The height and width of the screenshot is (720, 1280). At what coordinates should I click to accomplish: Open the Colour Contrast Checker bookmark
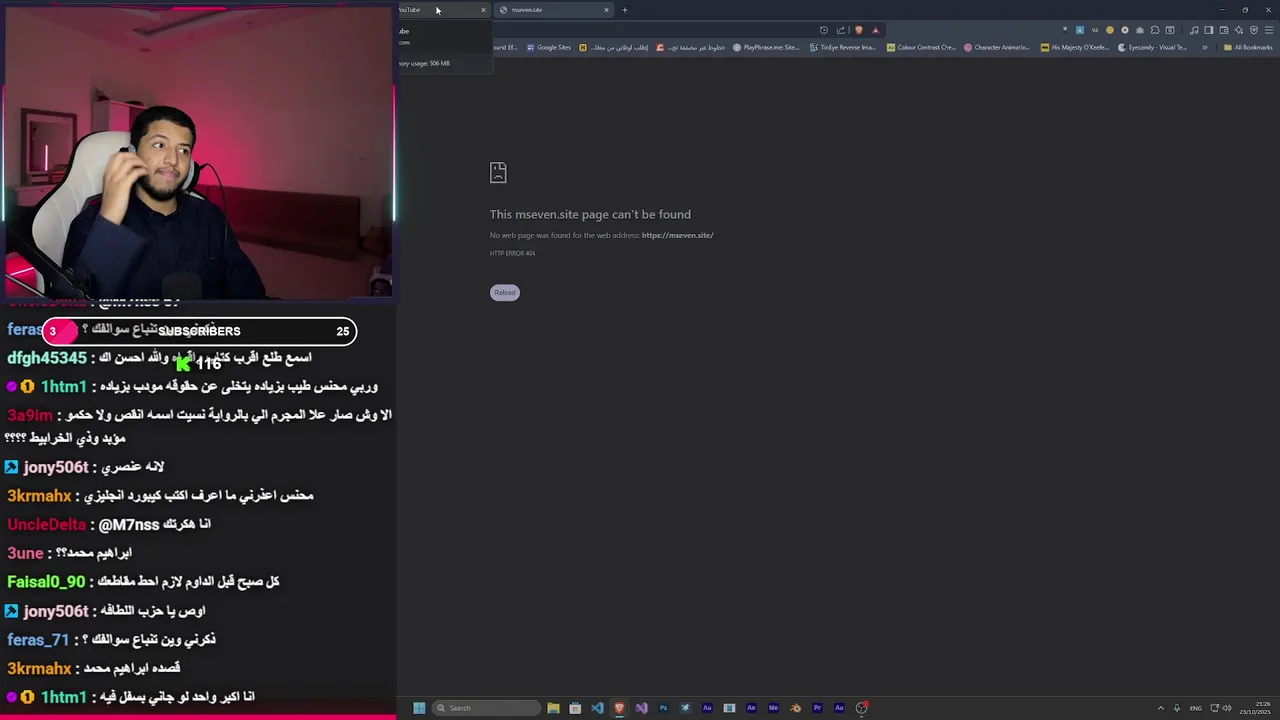pyautogui.click(x=920, y=47)
